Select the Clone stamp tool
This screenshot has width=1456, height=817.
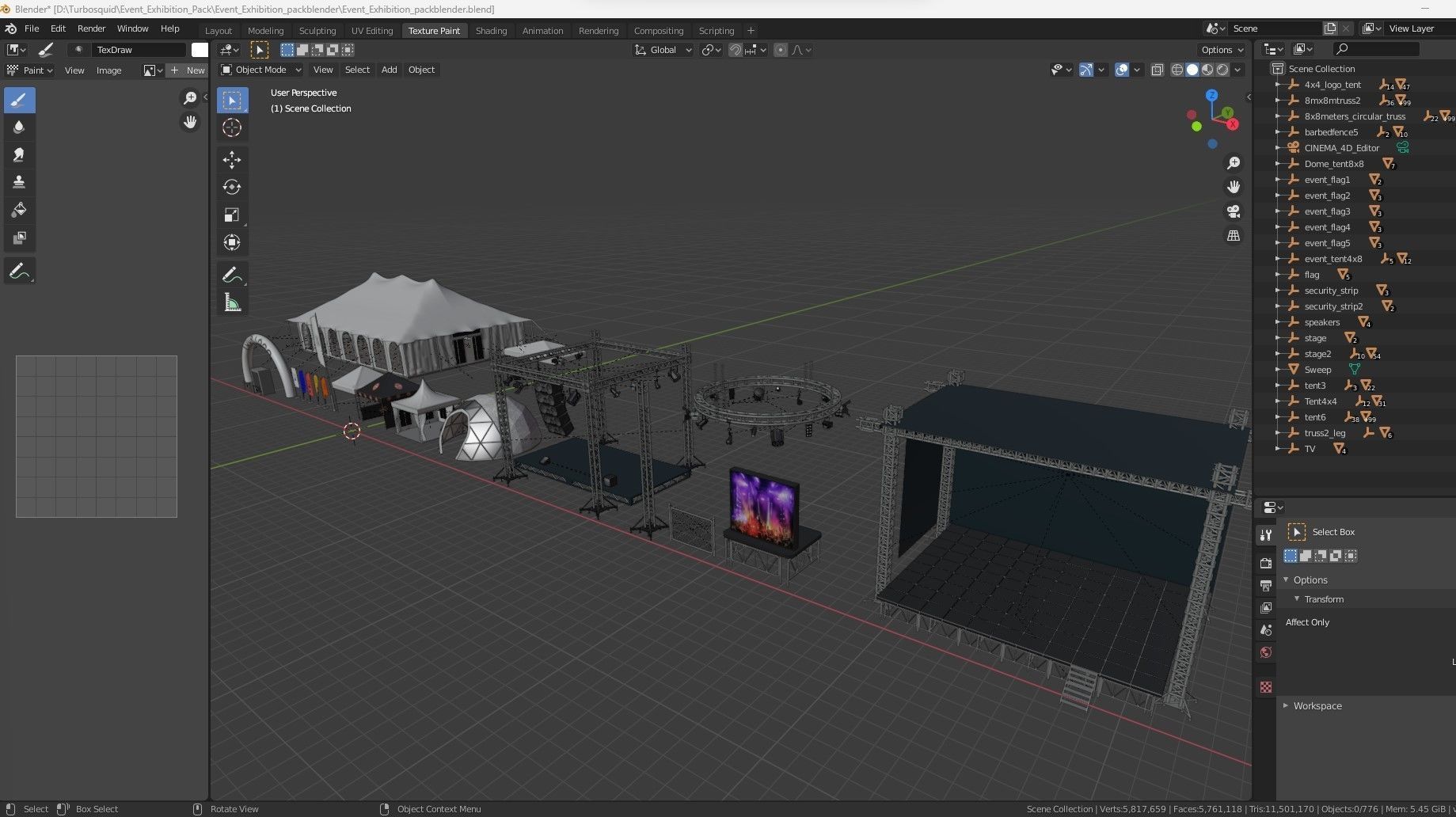pyautogui.click(x=19, y=183)
